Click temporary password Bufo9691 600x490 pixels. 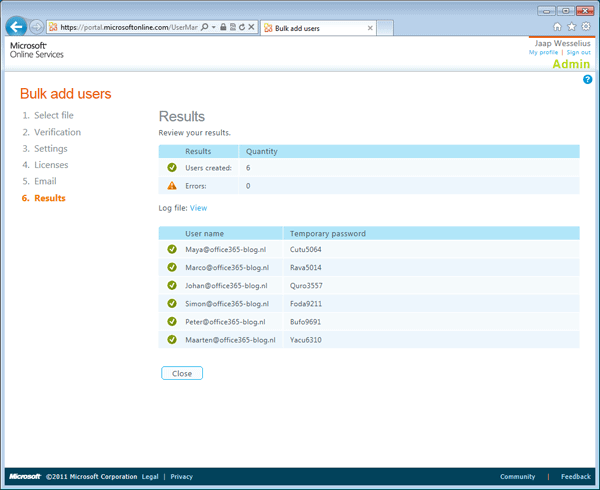305,322
